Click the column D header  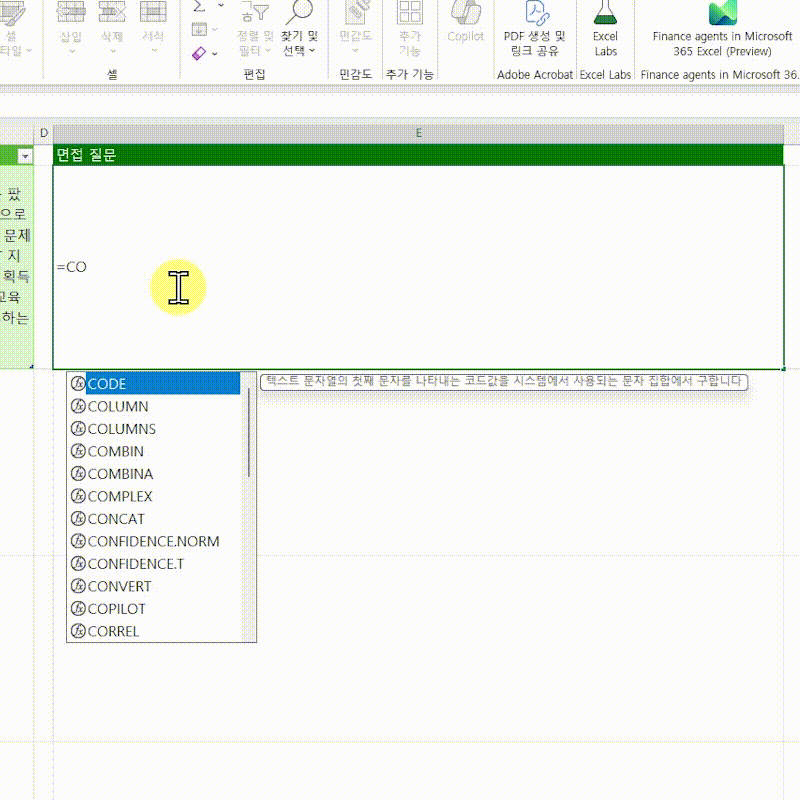click(44, 133)
